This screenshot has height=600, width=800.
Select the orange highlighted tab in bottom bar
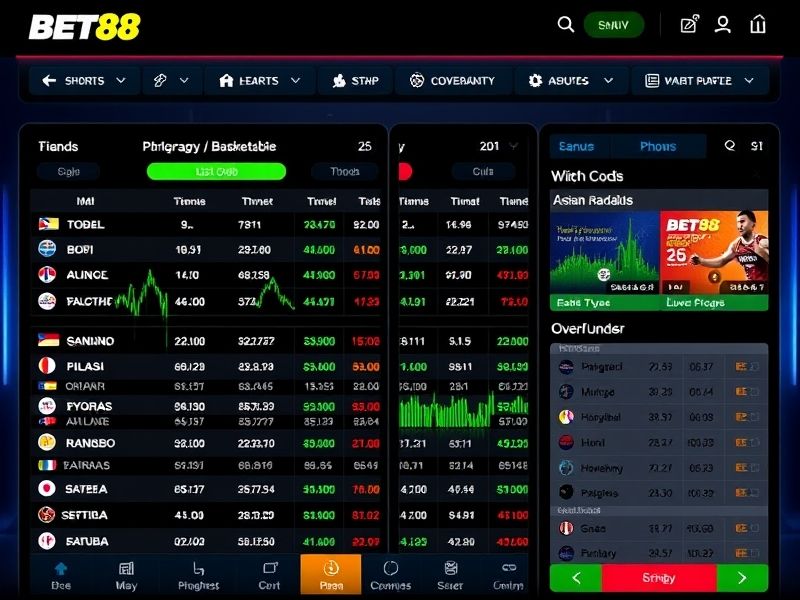click(331, 575)
